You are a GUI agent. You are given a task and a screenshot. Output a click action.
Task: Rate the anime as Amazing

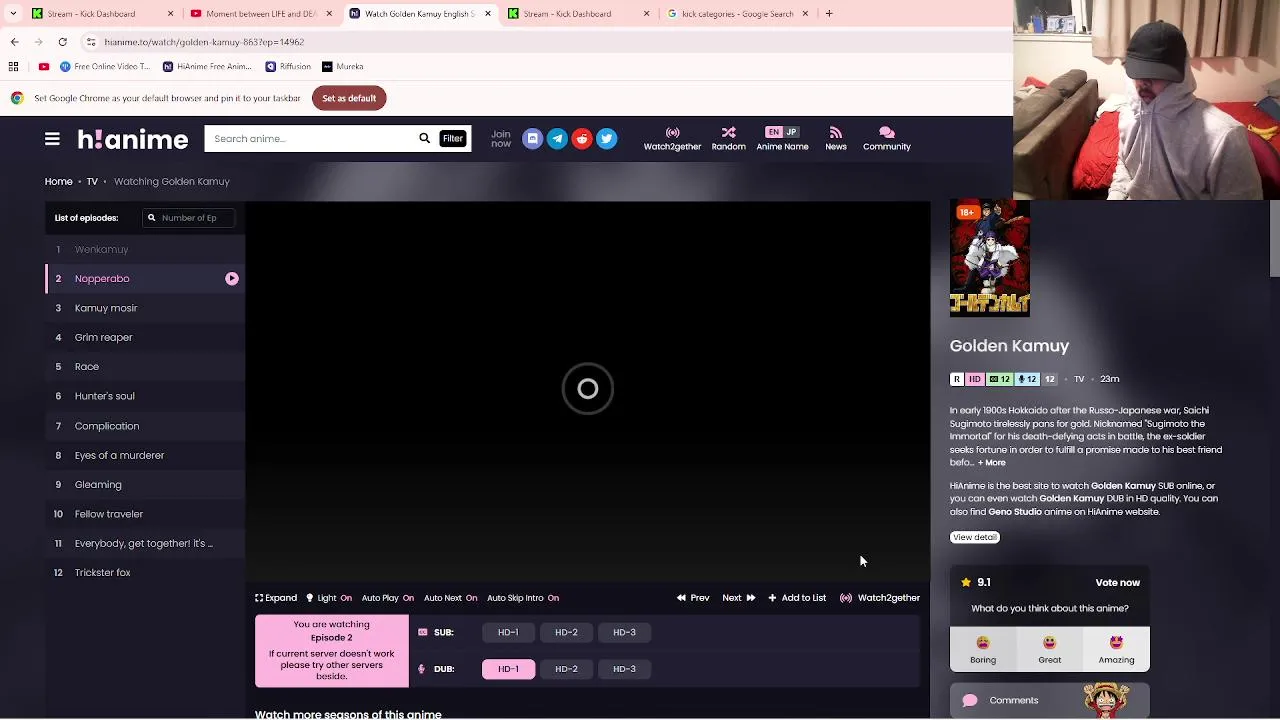coord(1116,649)
